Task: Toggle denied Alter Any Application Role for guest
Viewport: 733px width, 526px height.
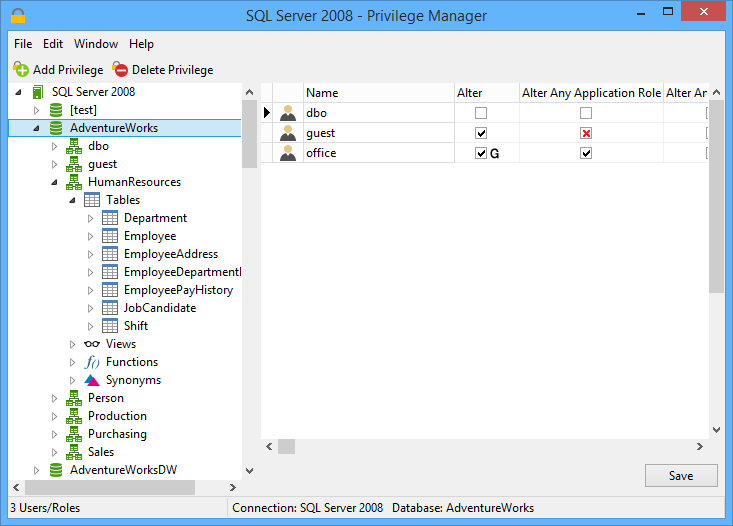Action: pos(586,133)
